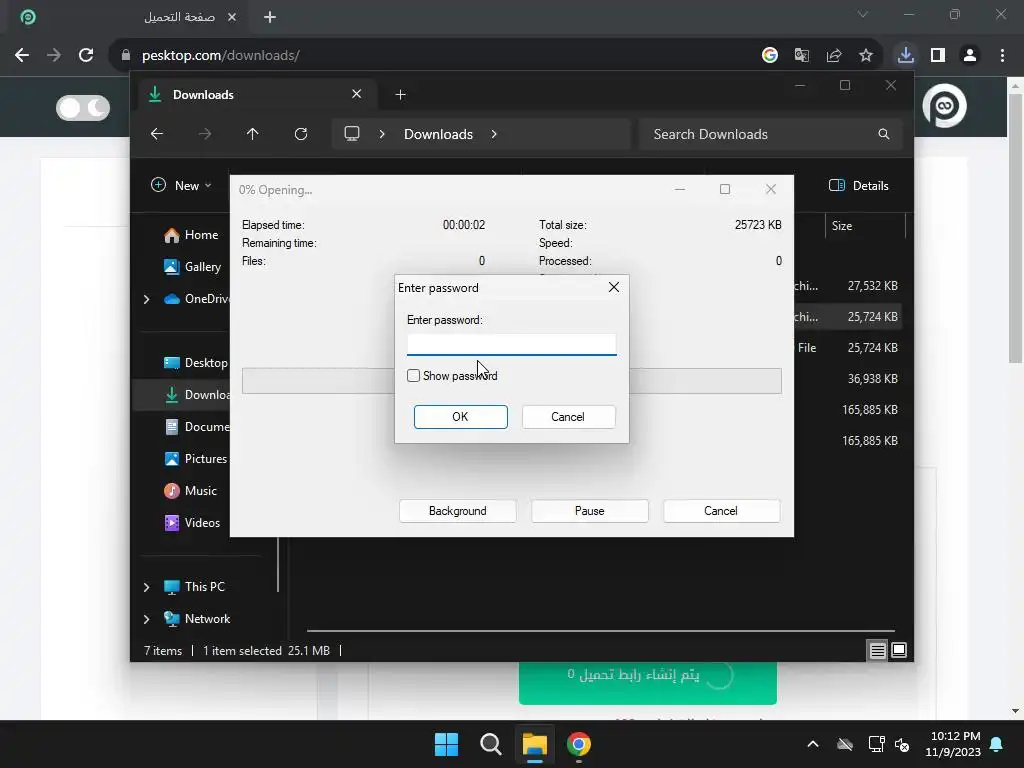Open Pictures in Explorer sidebar
Viewport: 1024px width, 768px height.
tap(195, 458)
